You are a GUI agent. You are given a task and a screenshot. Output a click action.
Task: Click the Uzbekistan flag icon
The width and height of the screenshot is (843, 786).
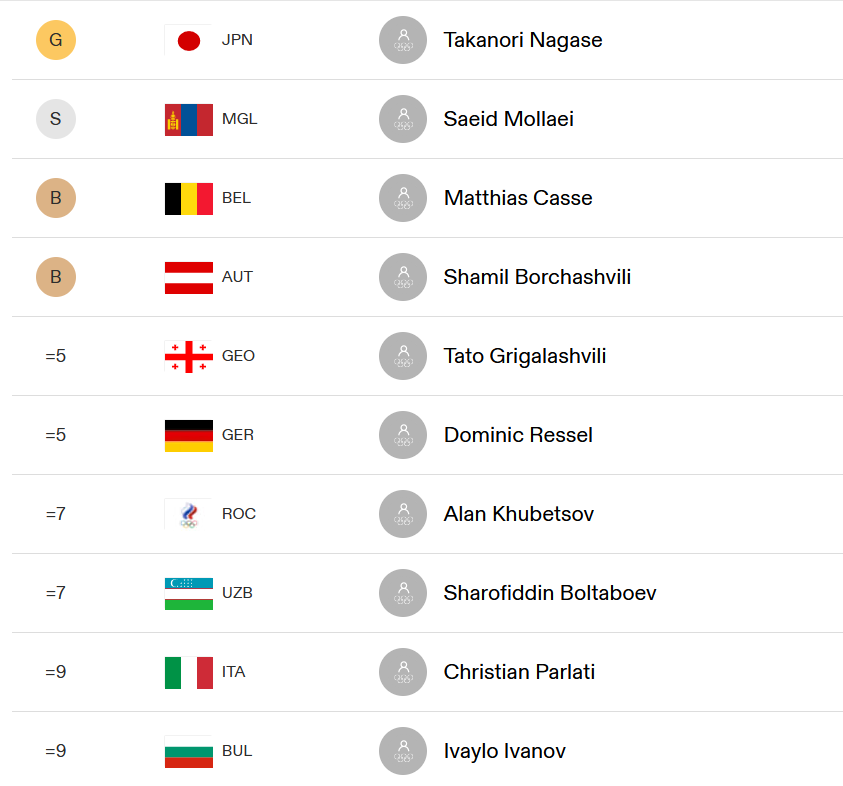click(189, 594)
